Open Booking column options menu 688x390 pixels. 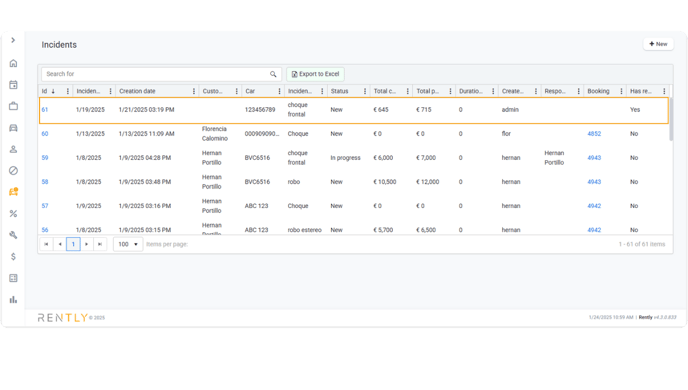tap(621, 91)
